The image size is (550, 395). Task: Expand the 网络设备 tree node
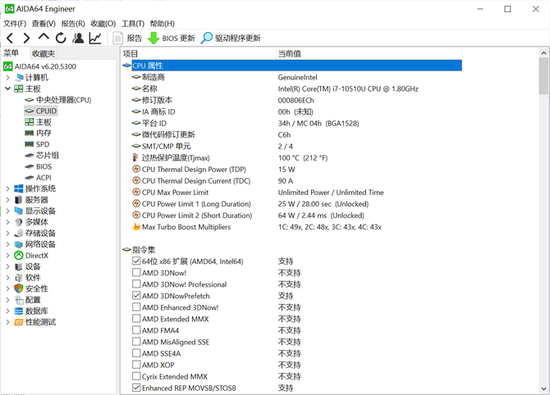coord(8,245)
